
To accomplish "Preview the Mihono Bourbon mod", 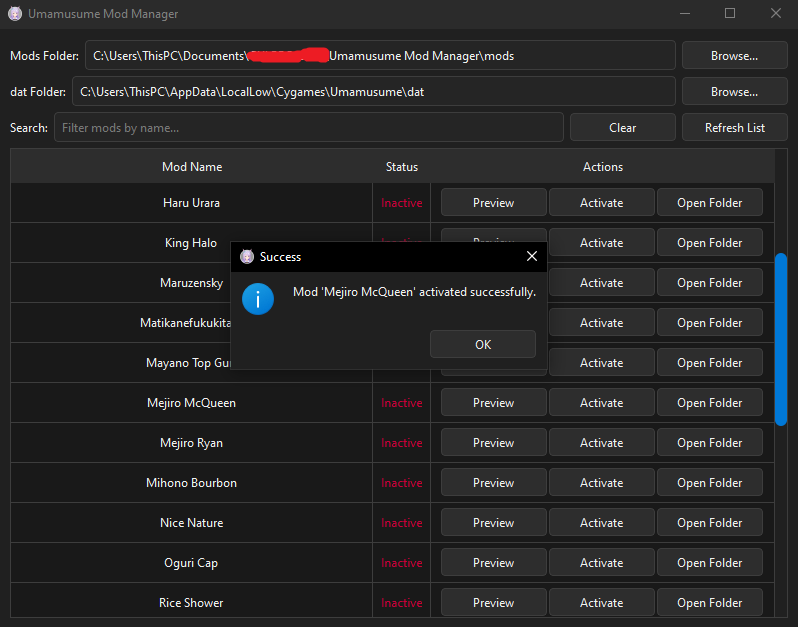I will click(494, 482).
